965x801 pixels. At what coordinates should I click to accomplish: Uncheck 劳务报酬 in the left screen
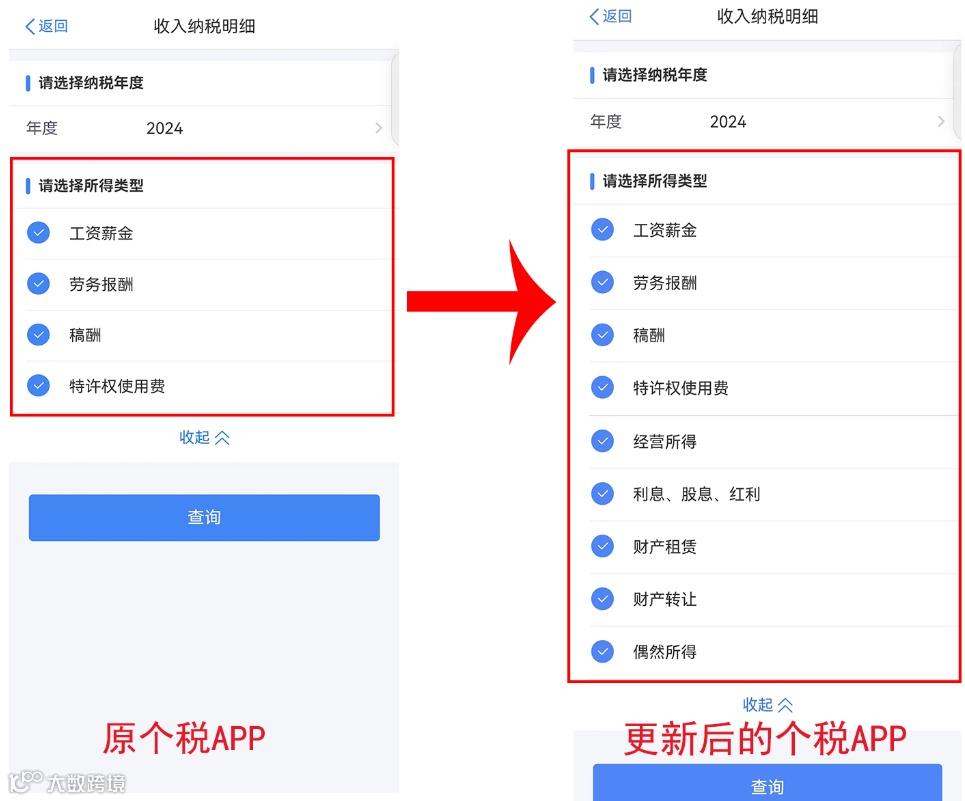pos(38,284)
